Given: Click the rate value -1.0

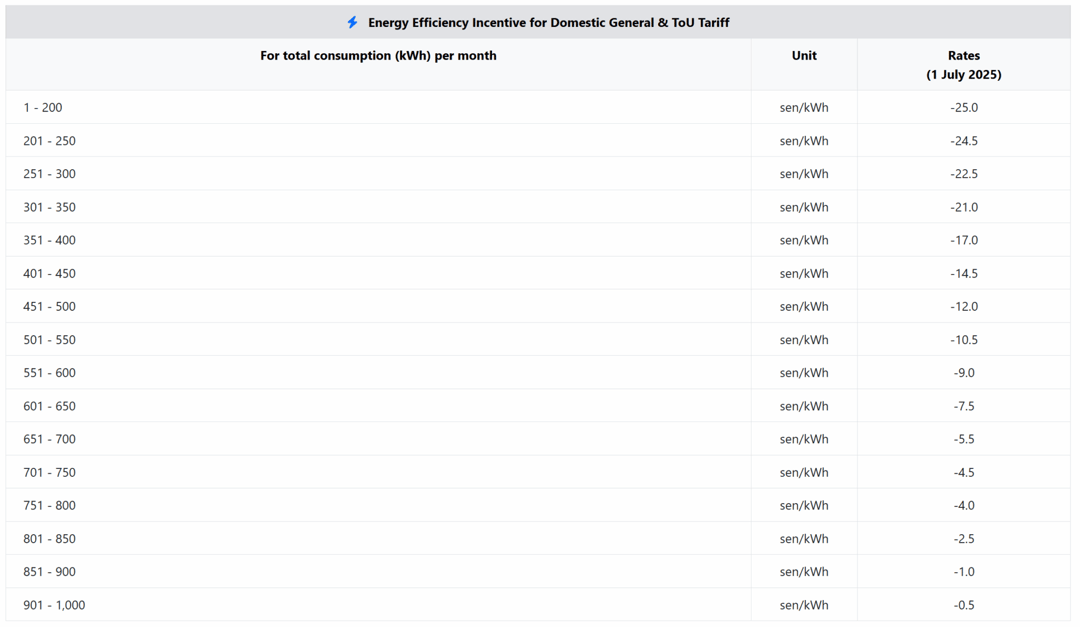Looking at the screenshot, I should pyautogui.click(x=964, y=571).
